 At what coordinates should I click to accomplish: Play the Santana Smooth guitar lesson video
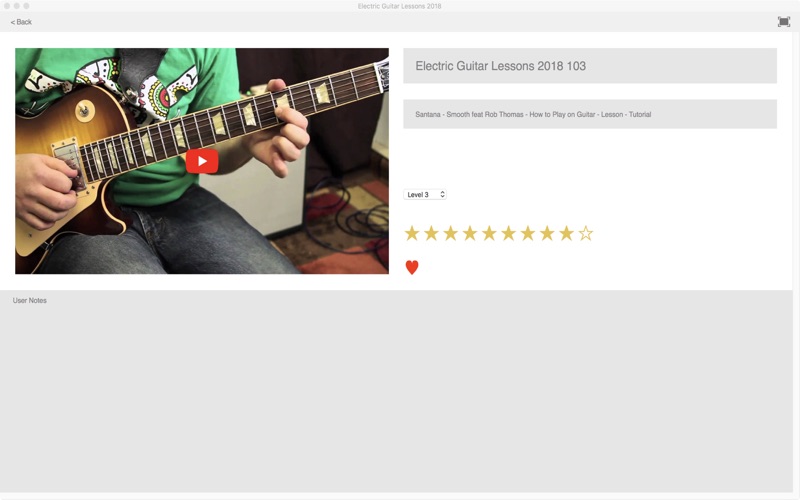click(202, 161)
